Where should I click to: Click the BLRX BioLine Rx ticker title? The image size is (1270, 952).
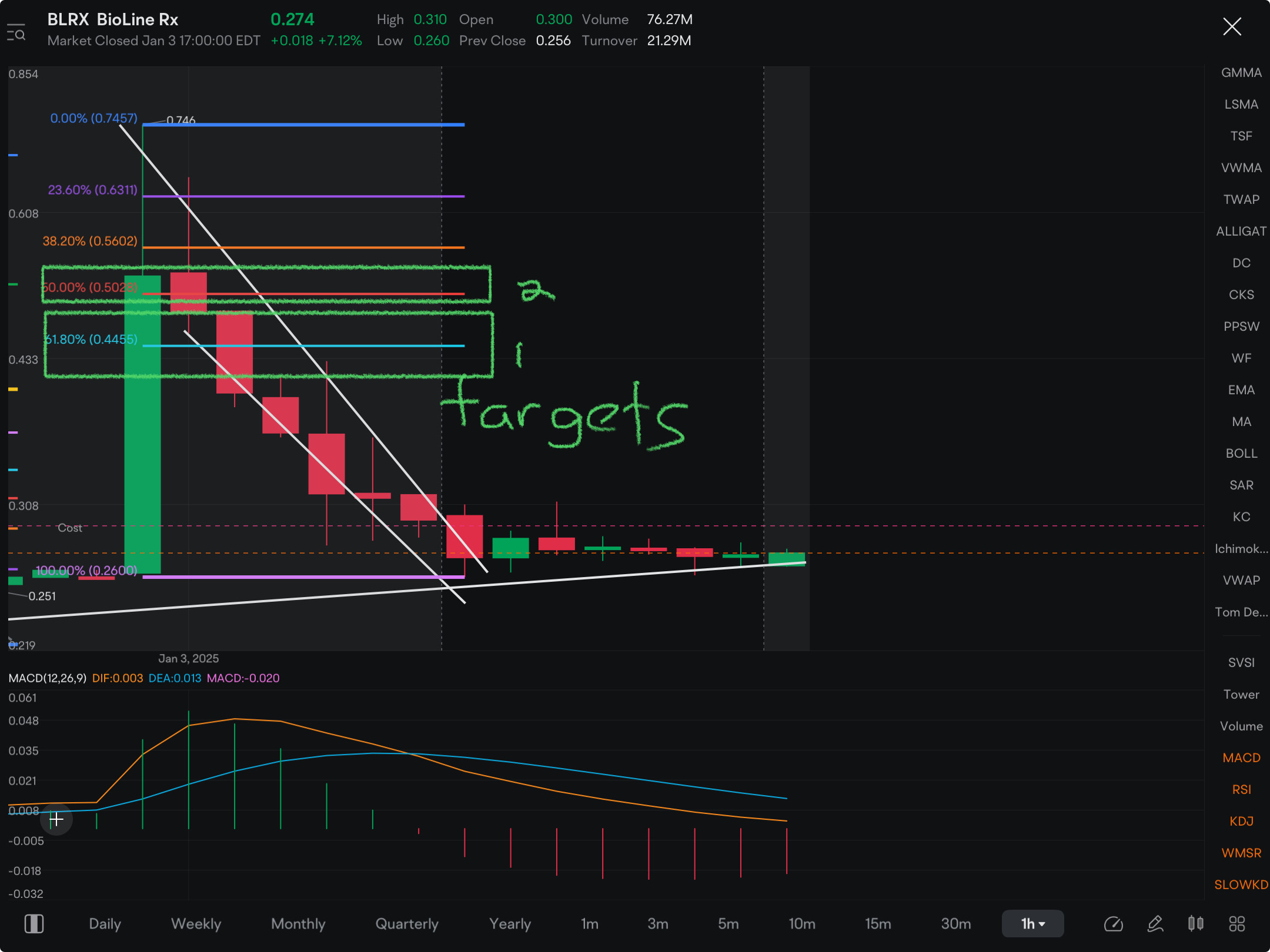[112, 19]
